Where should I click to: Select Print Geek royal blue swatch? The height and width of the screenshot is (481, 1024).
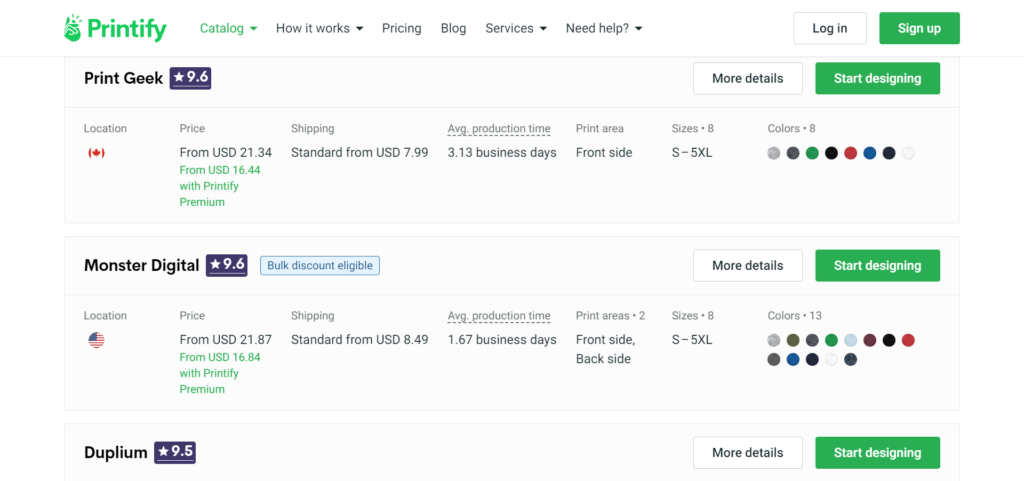click(x=870, y=153)
